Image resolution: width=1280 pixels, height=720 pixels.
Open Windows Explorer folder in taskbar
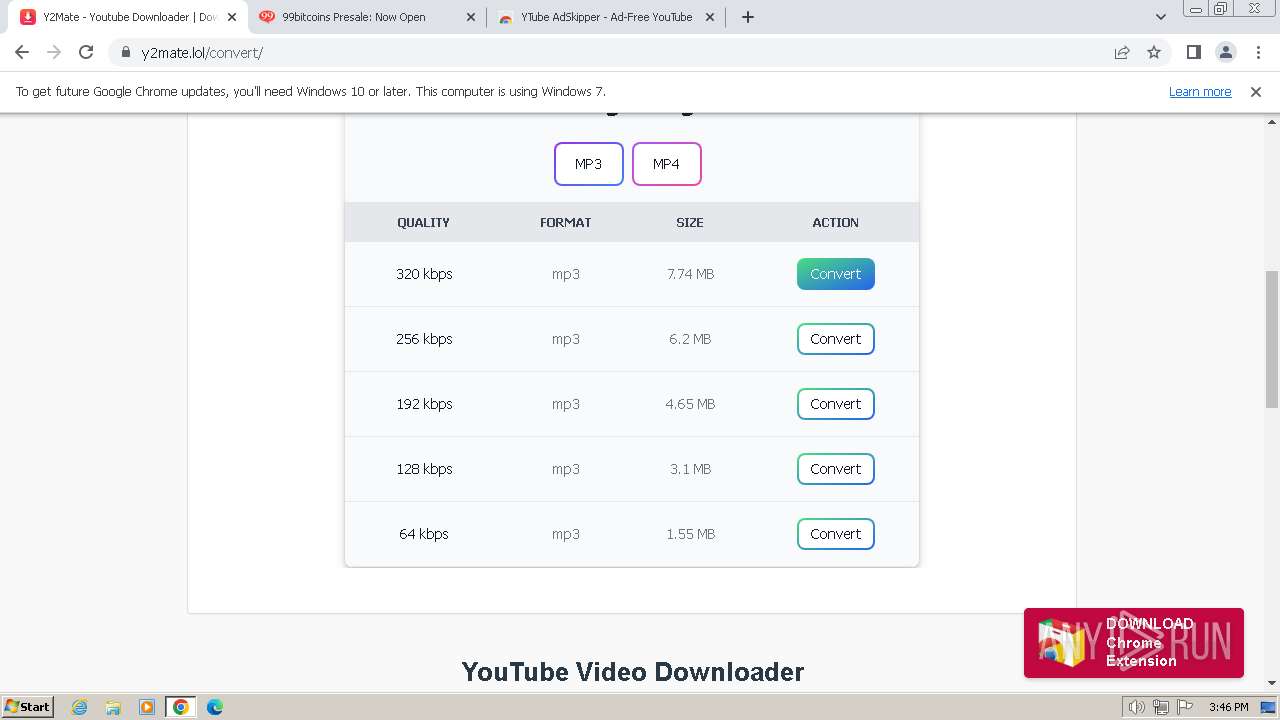(x=113, y=707)
